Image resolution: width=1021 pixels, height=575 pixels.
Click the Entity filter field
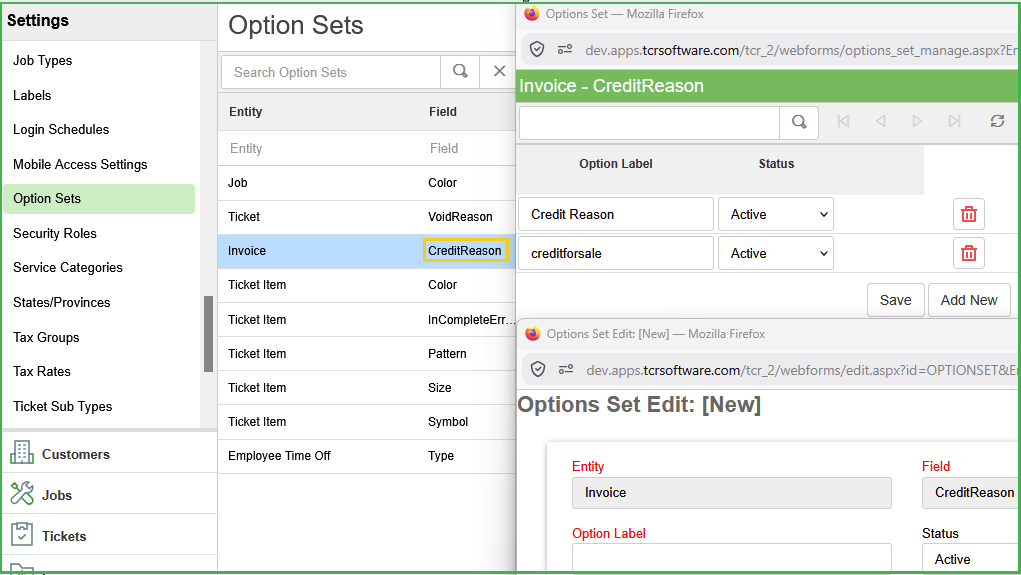[319, 148]
